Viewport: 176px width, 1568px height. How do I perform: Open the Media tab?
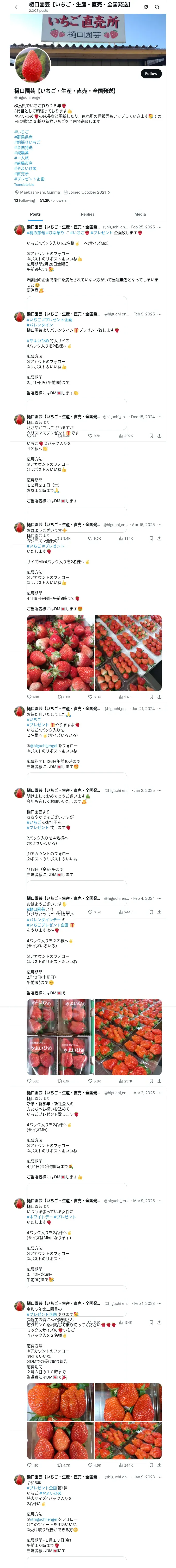(x=140, y=214)
